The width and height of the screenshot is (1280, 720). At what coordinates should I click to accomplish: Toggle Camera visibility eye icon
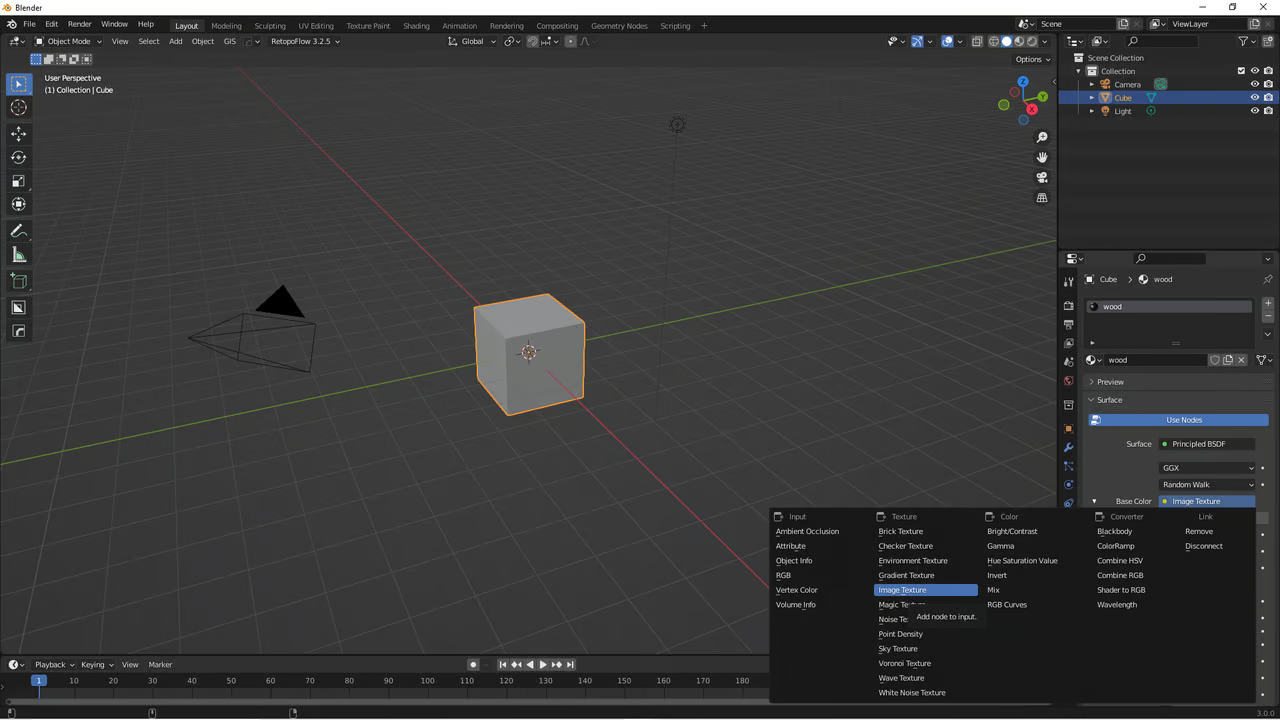(x=1255, y=84)
